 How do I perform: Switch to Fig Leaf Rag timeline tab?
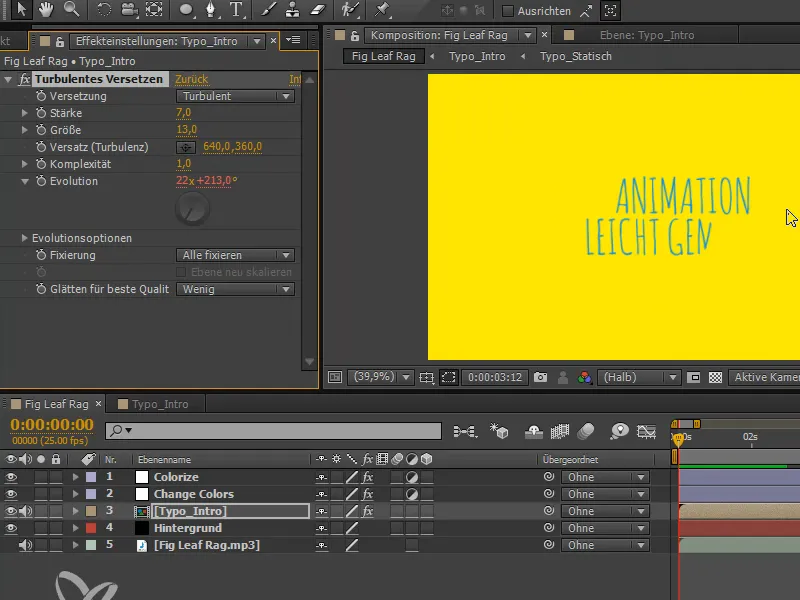[56, 404]
